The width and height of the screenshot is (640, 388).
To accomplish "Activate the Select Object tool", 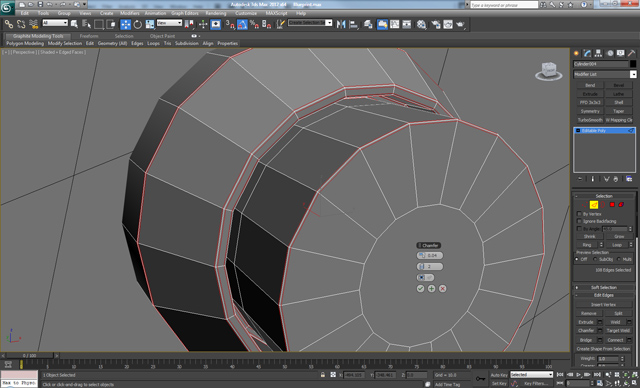I will (x=74, y=24).
